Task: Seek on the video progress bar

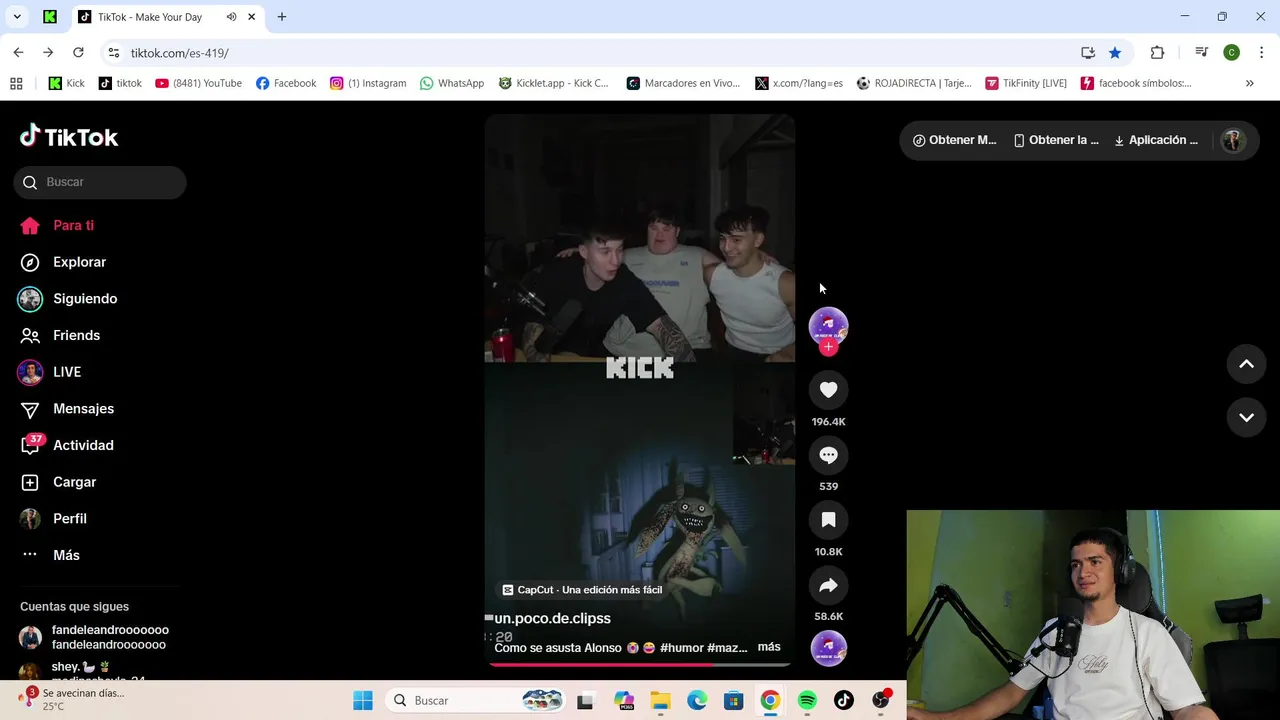Action: click(640, 664)
